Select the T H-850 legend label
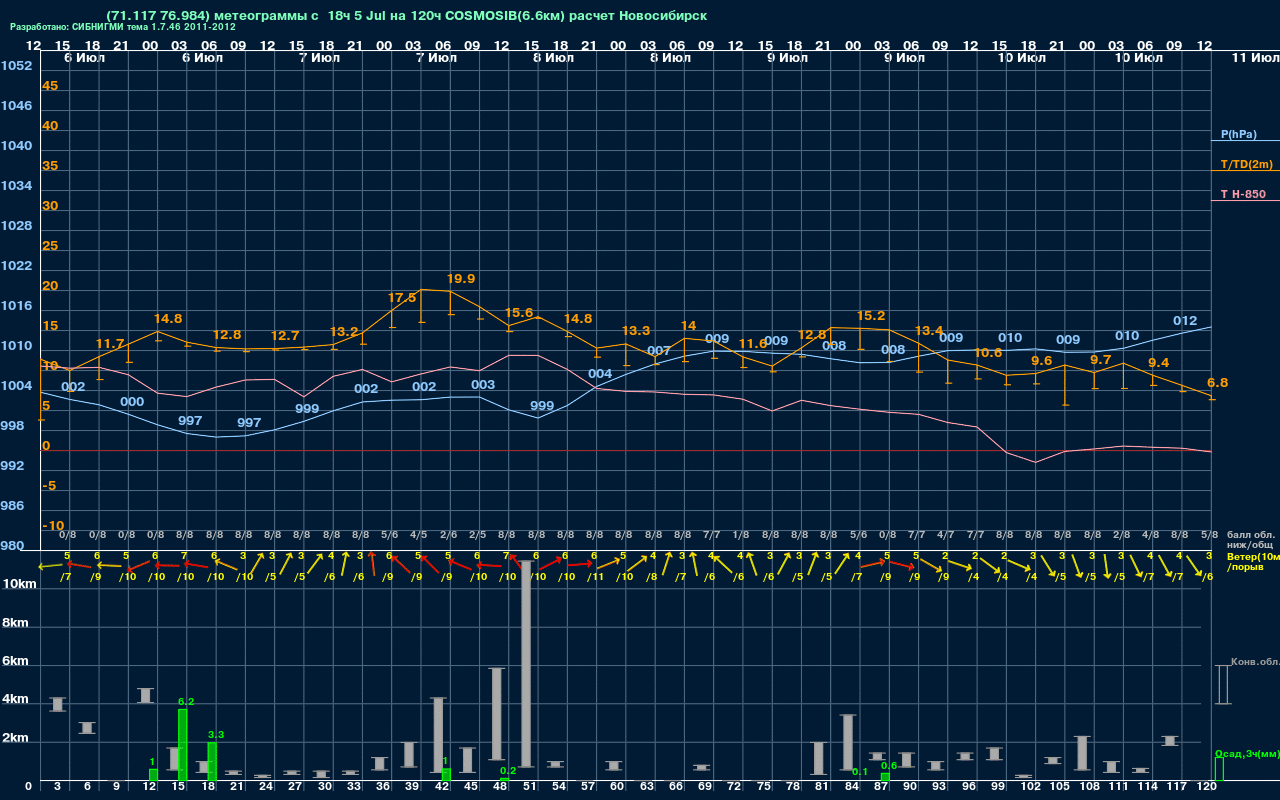This screenshot has height=800, width=1280. pos(1243,194)
